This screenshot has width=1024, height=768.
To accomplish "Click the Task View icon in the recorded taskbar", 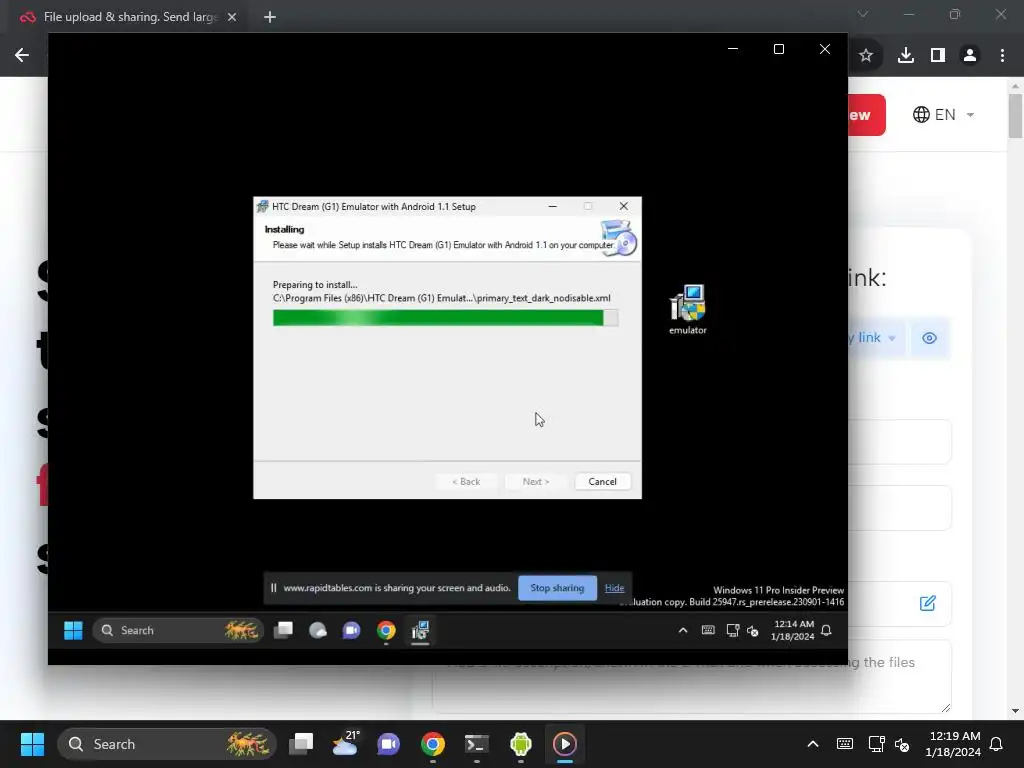I will click(283, 630).
